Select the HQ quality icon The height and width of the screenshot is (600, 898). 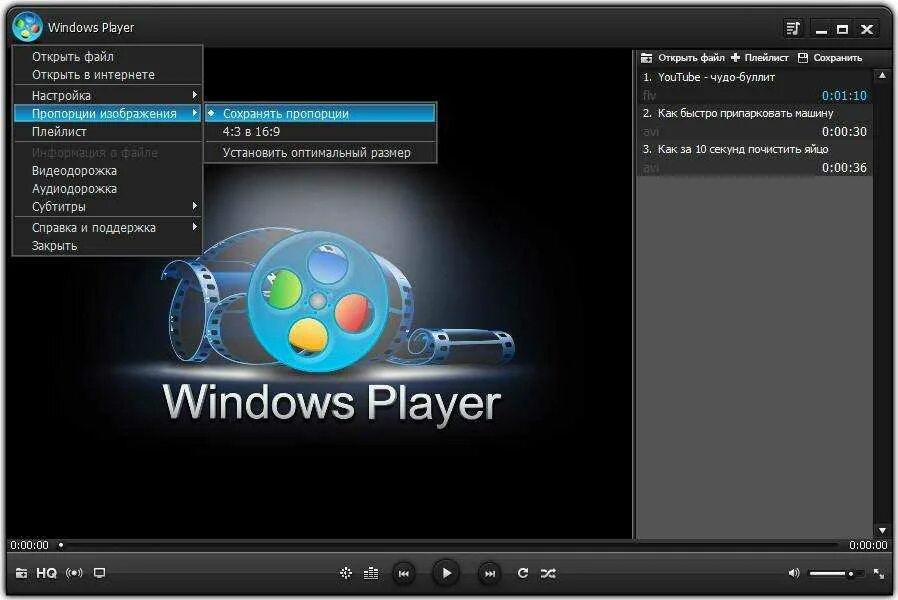coord(45,573)
